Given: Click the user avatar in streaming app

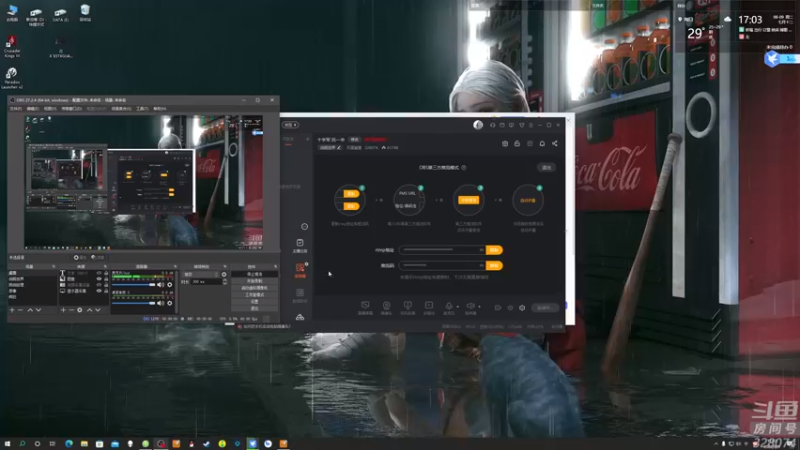Looking at the screenshot, I should click(478, 125).
